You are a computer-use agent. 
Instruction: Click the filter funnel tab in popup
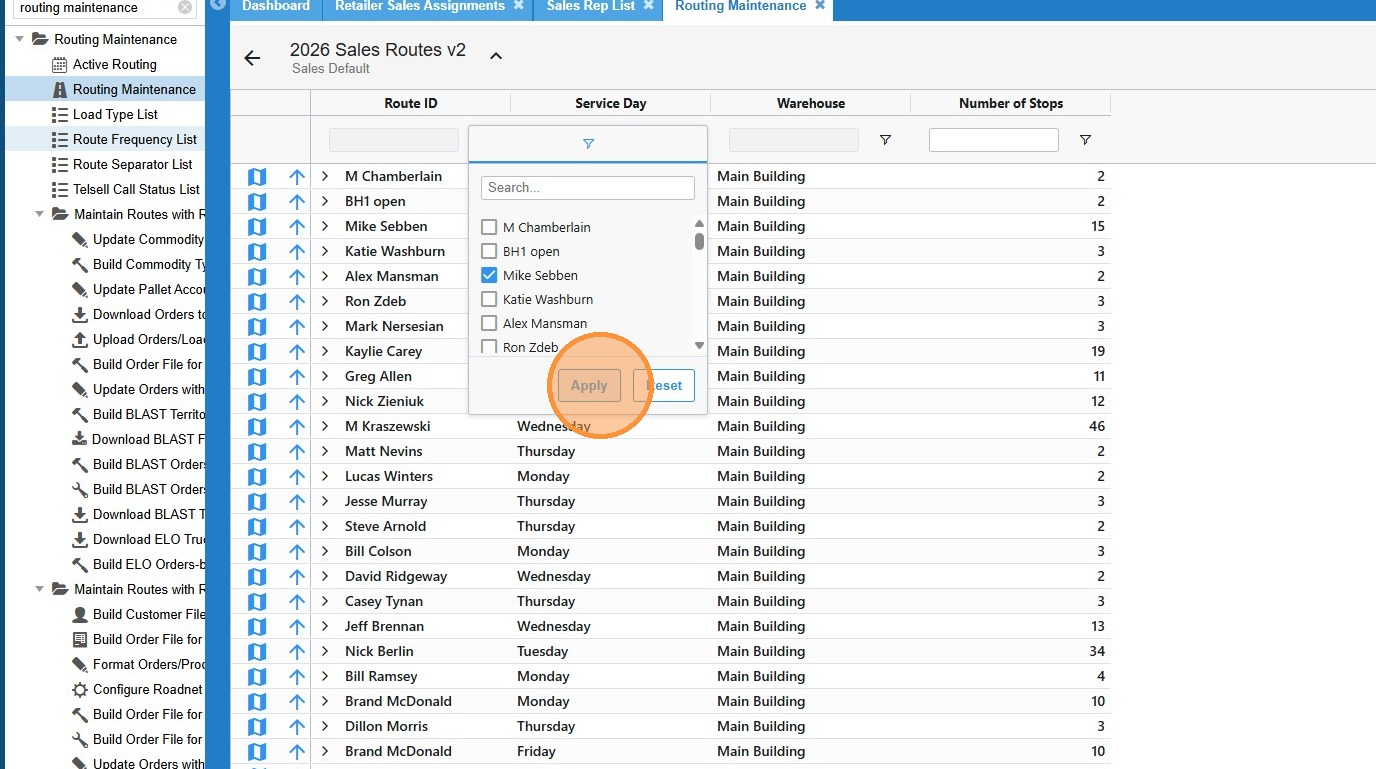point(588,144)
